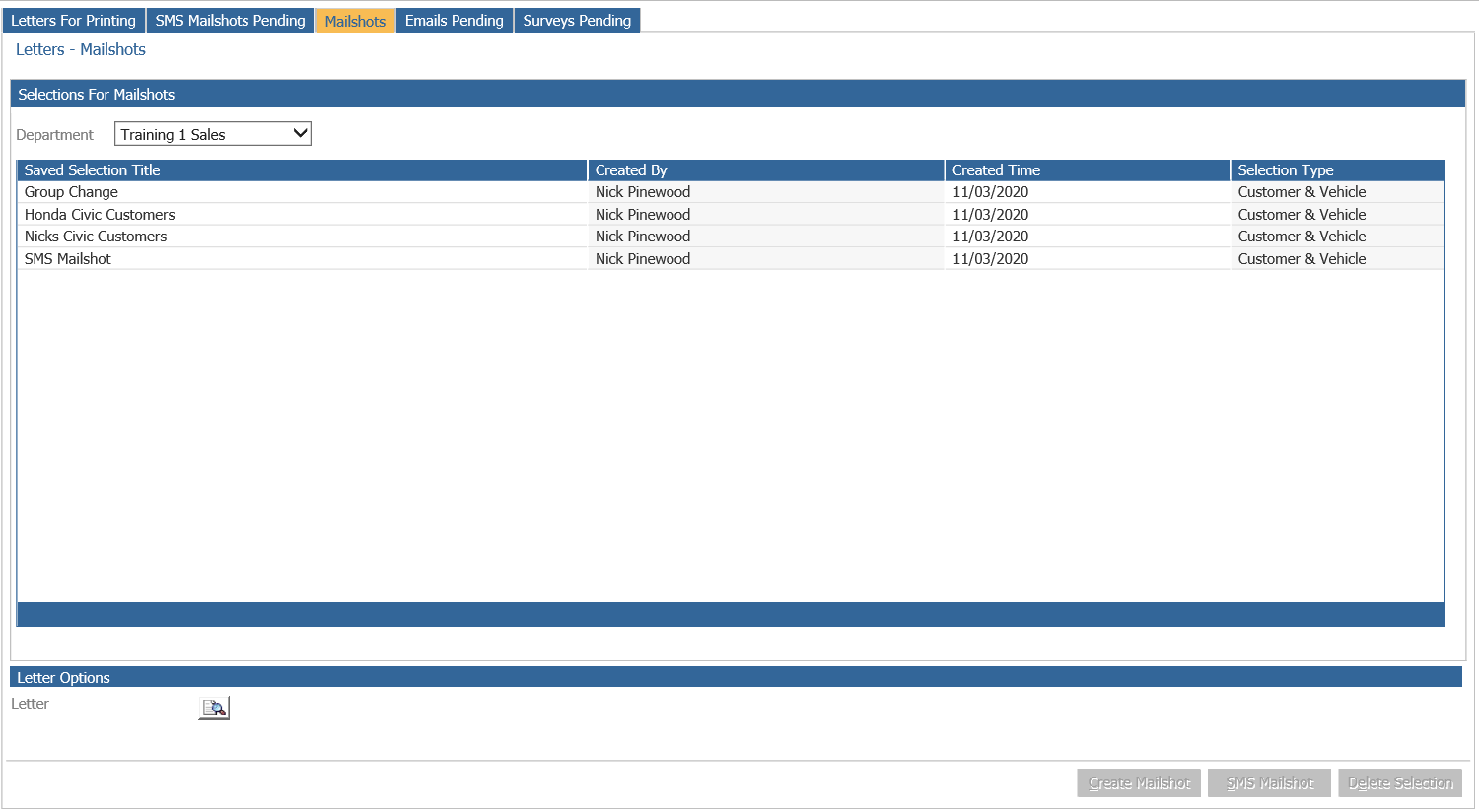The image size is (1479, 812).
Task: Sort by Saved Selection Title column header
Action: (x=302, y=170)
